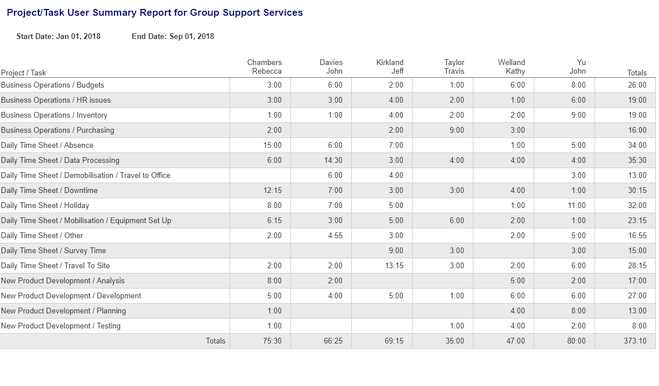The height and width of the screenshot is (386, 659).
Task: Click the Start Date: Jan 01, 2018 text
Action: tap(58, 36)
